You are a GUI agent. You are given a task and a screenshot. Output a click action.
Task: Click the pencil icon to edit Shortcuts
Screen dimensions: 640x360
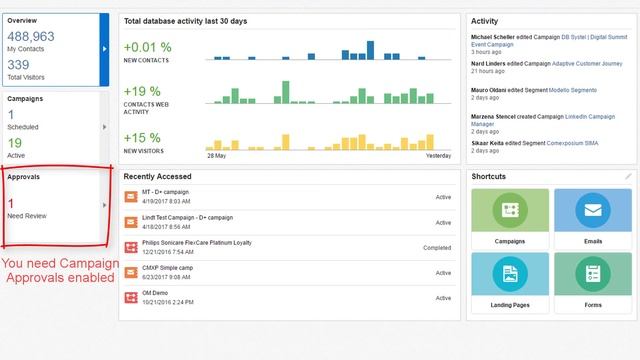(628, 176)
